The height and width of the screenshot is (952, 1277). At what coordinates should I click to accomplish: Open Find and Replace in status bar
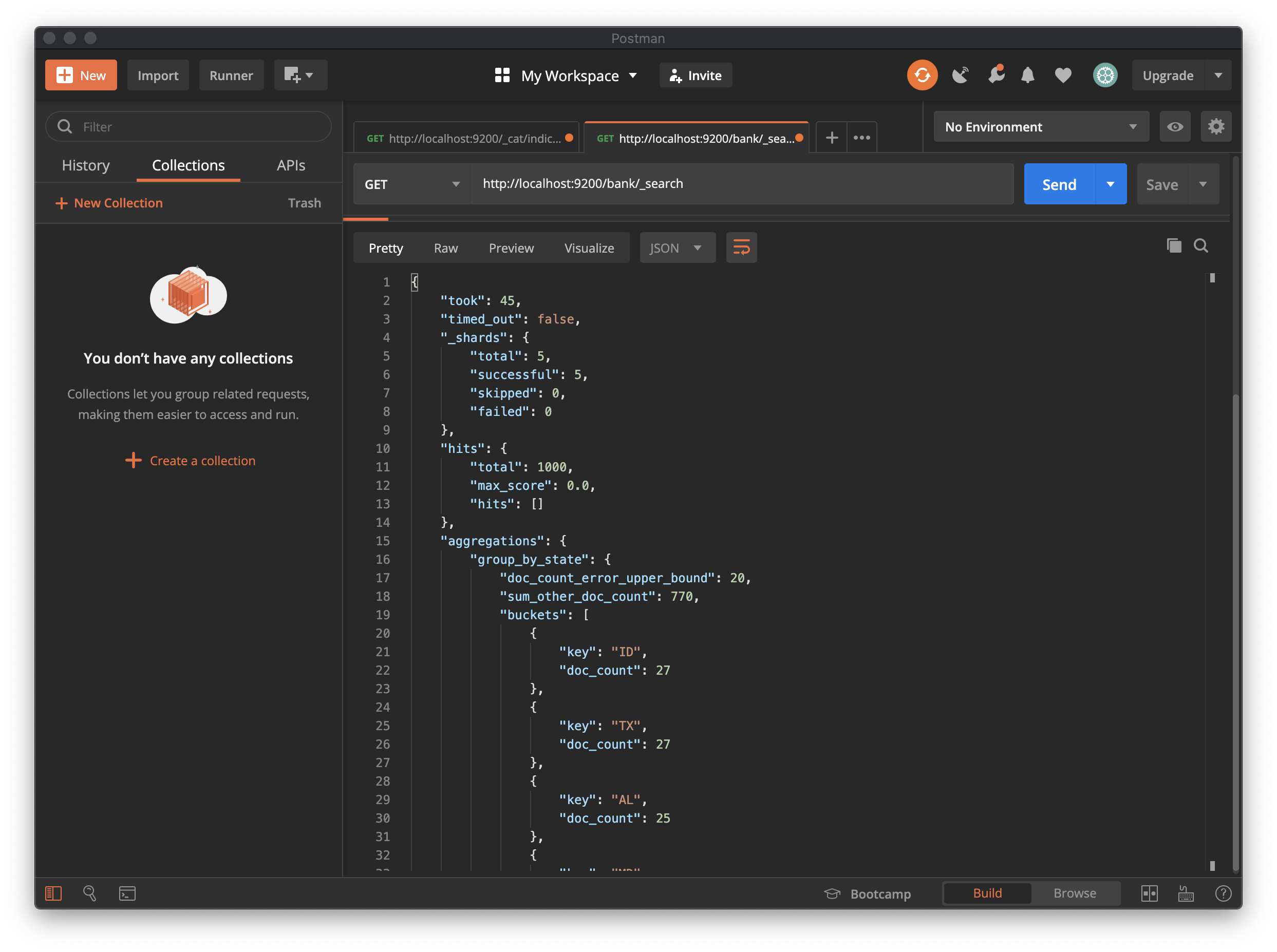[x=90, y=893]
